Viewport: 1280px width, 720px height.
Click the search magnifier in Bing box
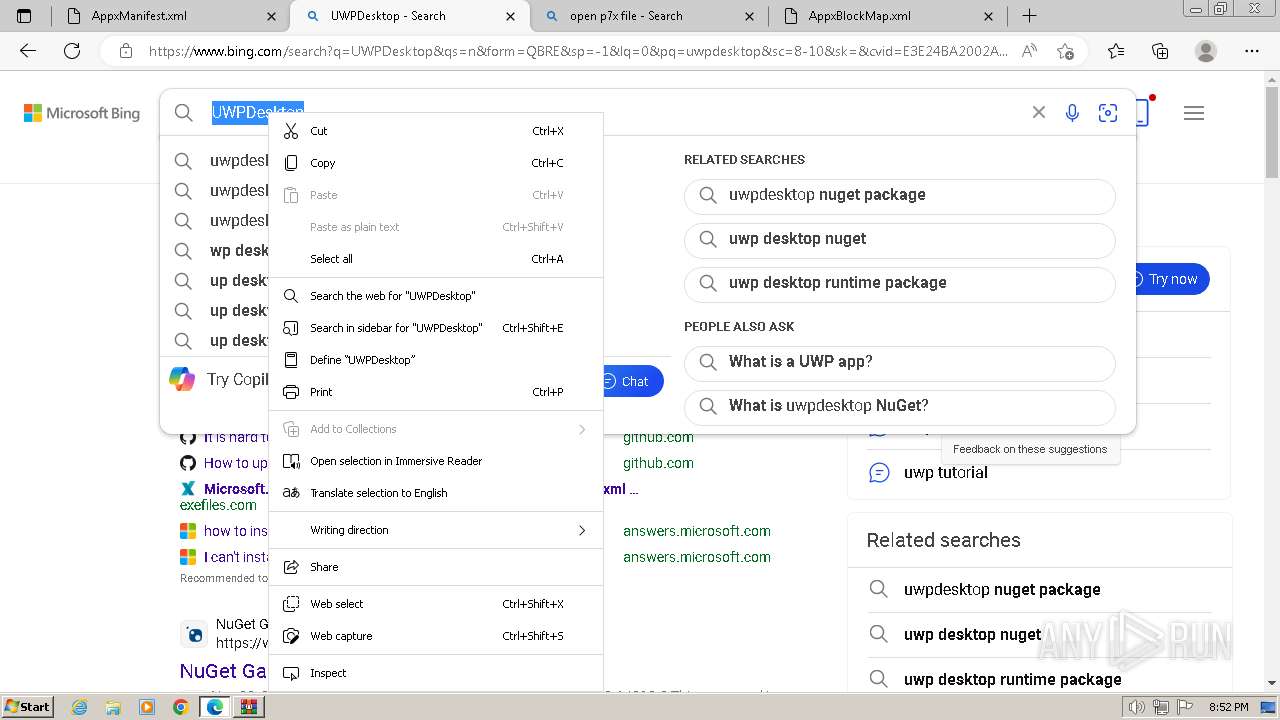click(184, 113)
